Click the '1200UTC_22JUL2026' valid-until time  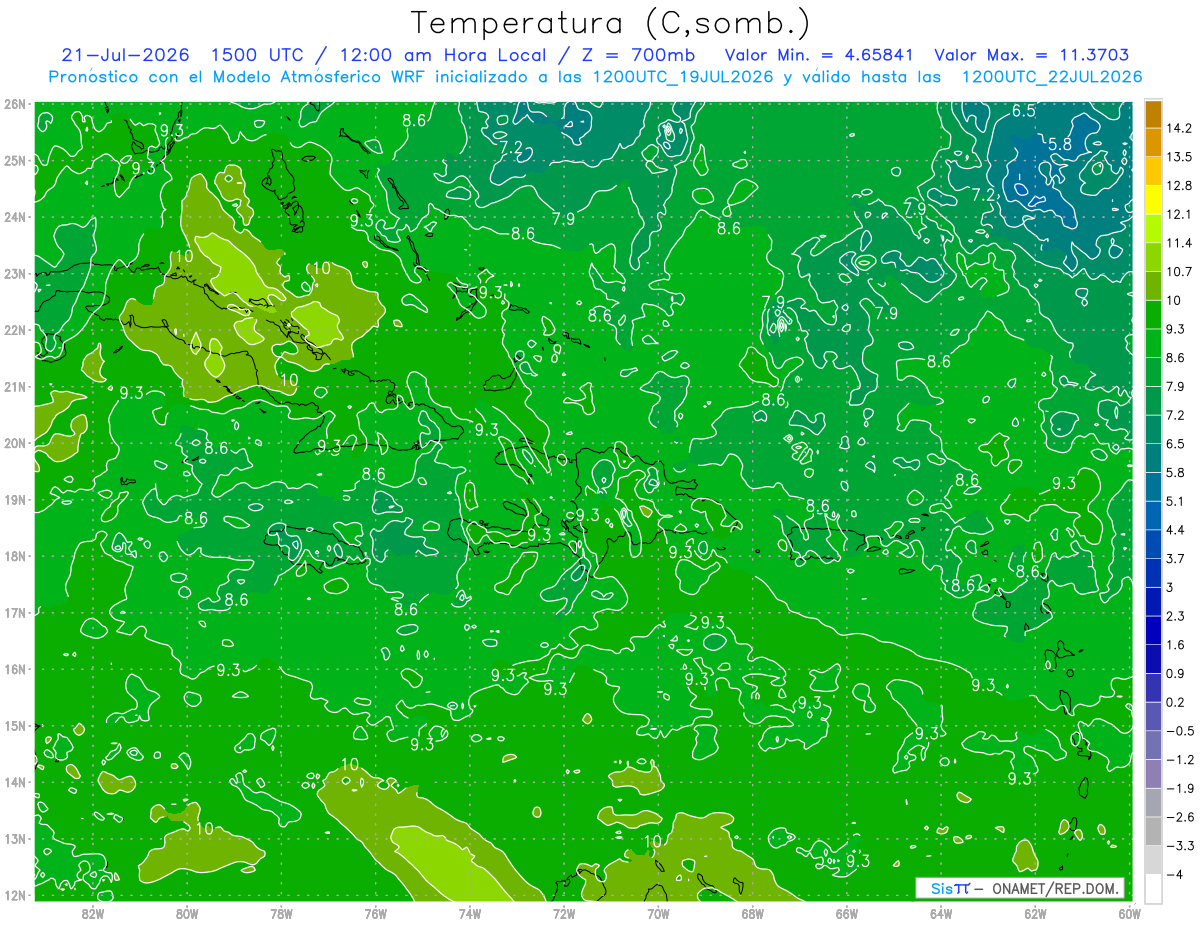point(1052,77)
